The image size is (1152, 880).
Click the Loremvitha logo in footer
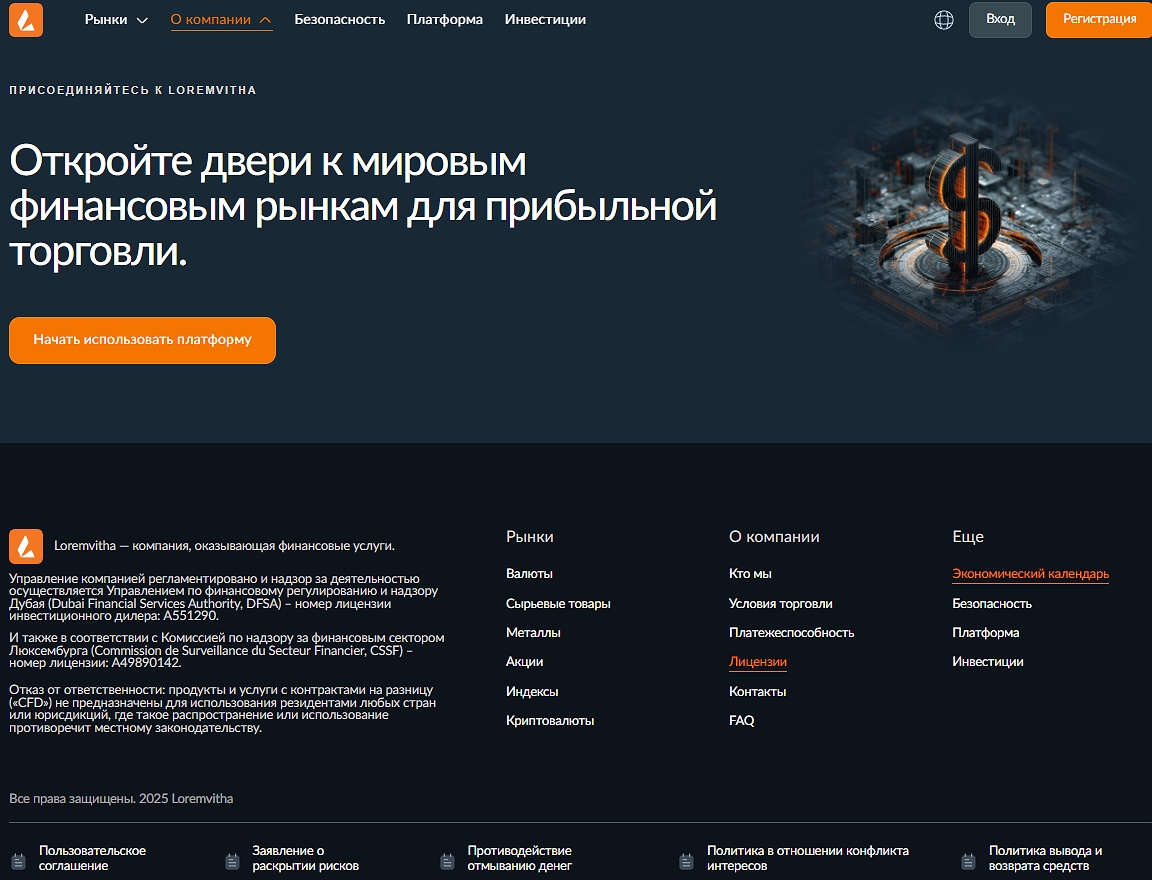(x=26, y=546)
